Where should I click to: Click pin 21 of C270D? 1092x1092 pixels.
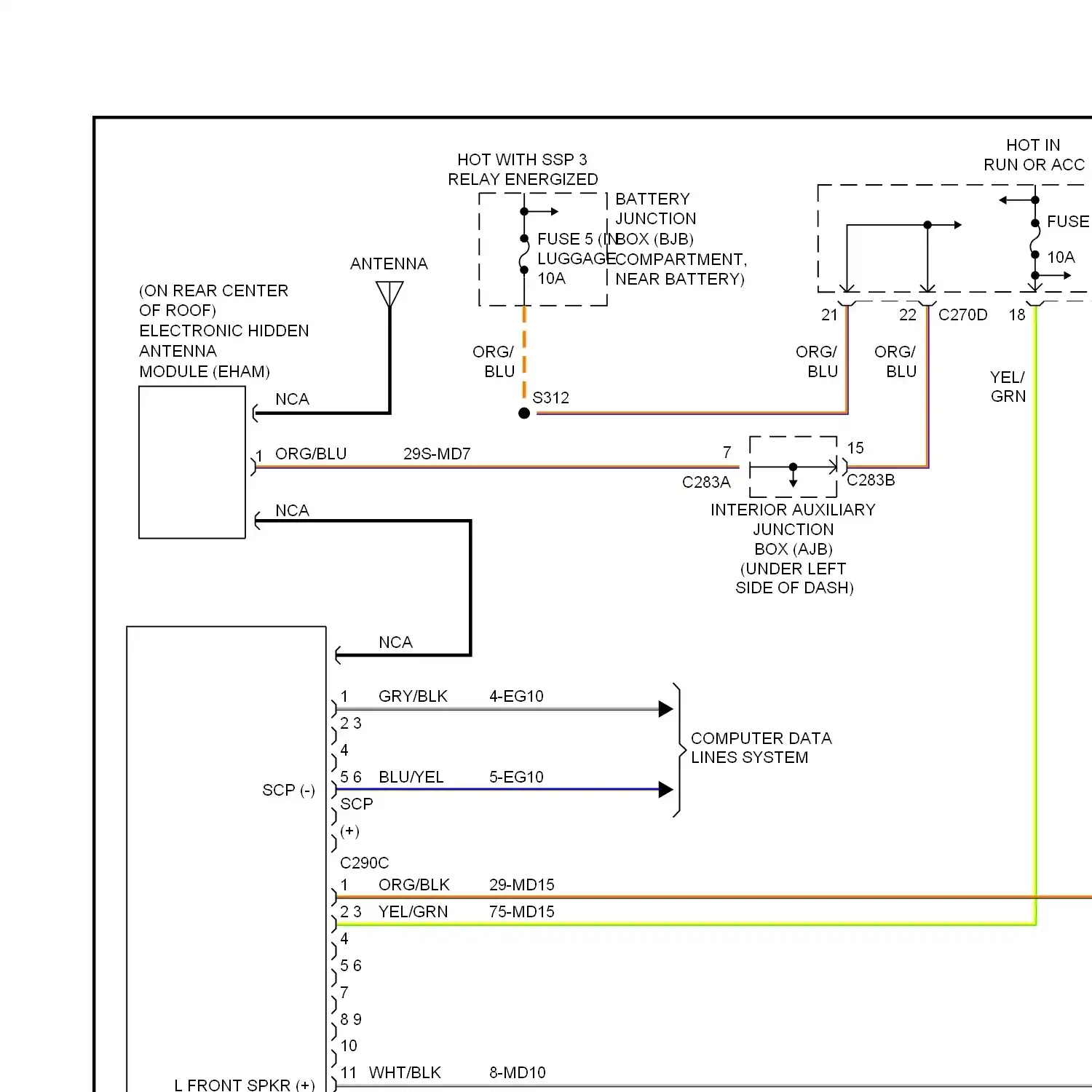point(829,314)
